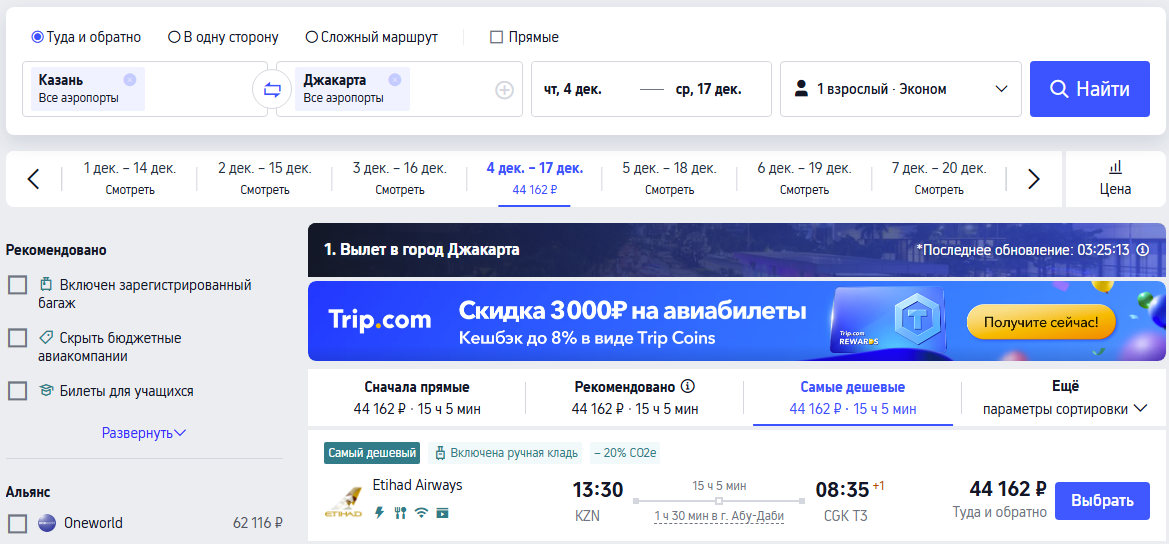Tick the Oneworld alliance checkbox
The height and width of the screenshot is (544, 1169).
tap(17, 523)
